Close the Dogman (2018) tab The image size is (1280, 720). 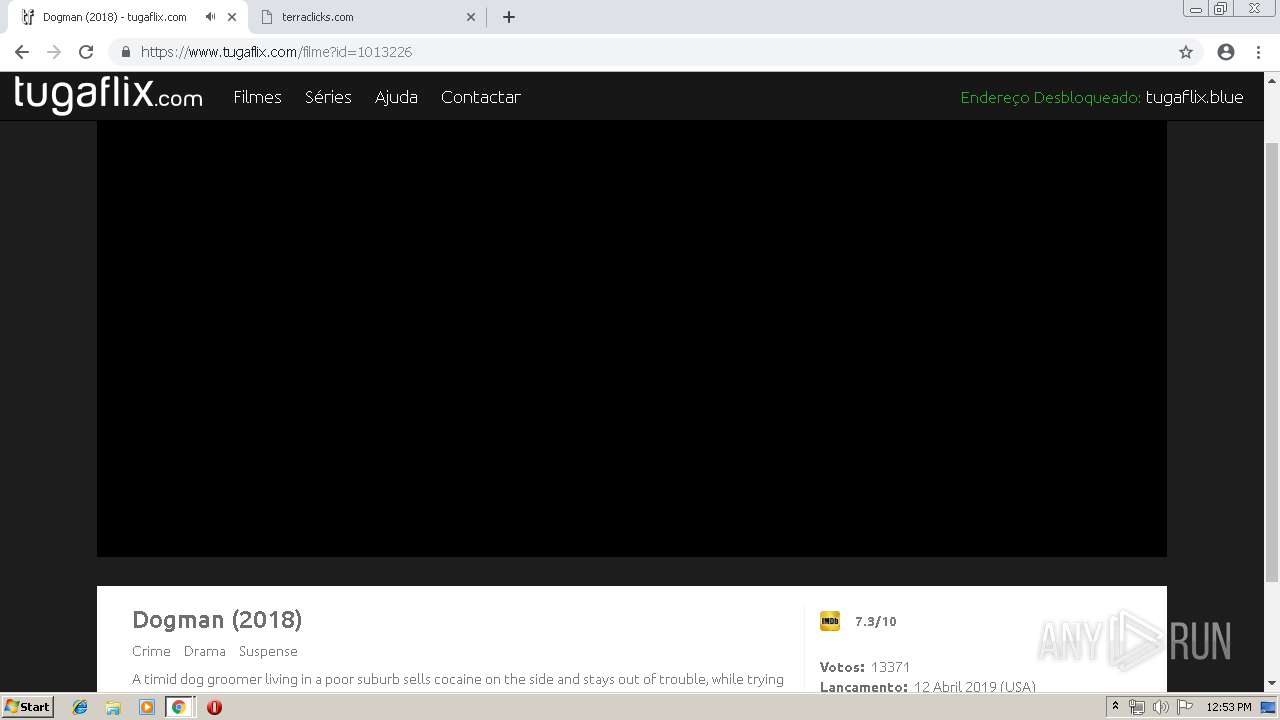pos(232,17)
